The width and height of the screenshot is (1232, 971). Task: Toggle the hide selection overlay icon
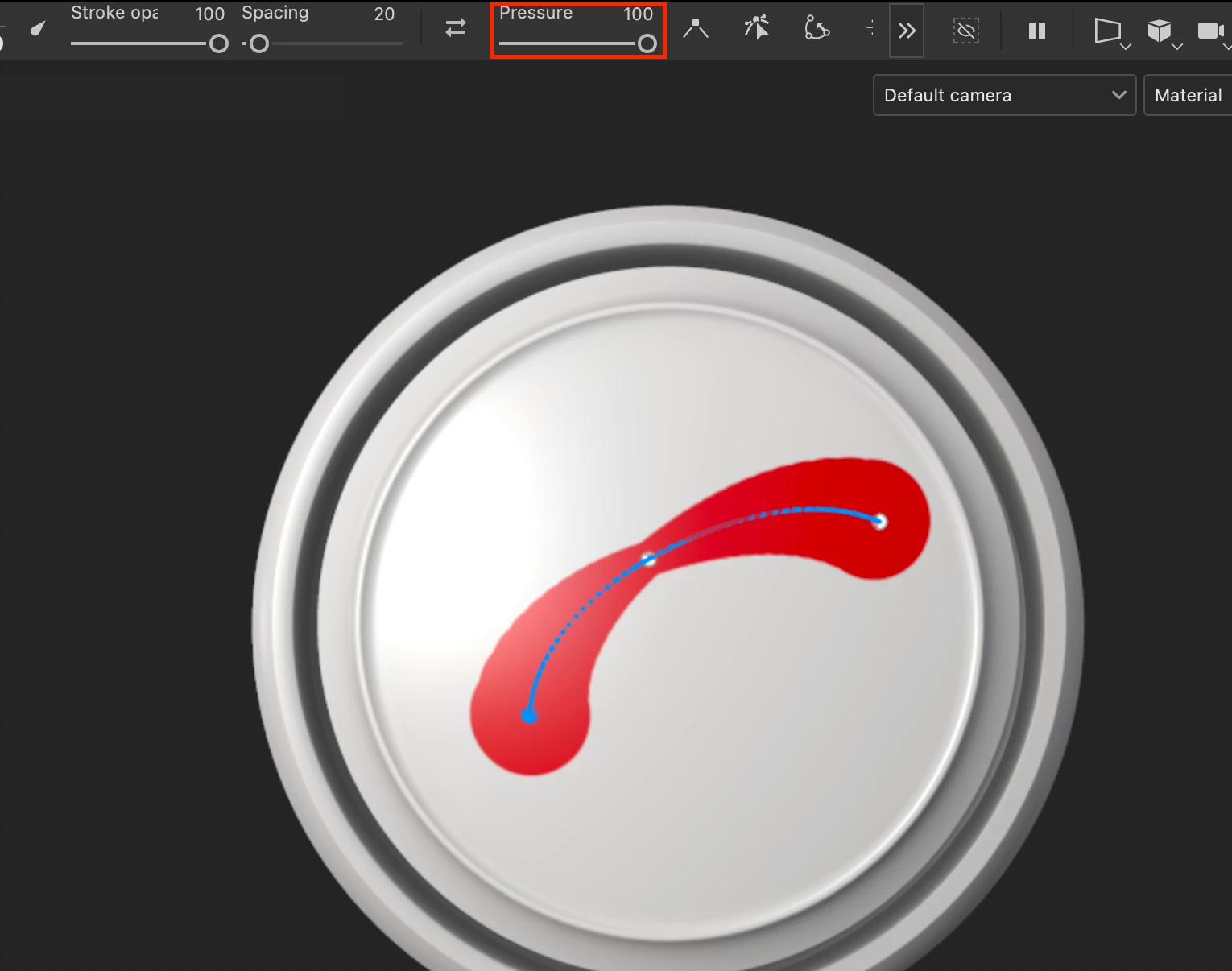(x=965, y=31)
